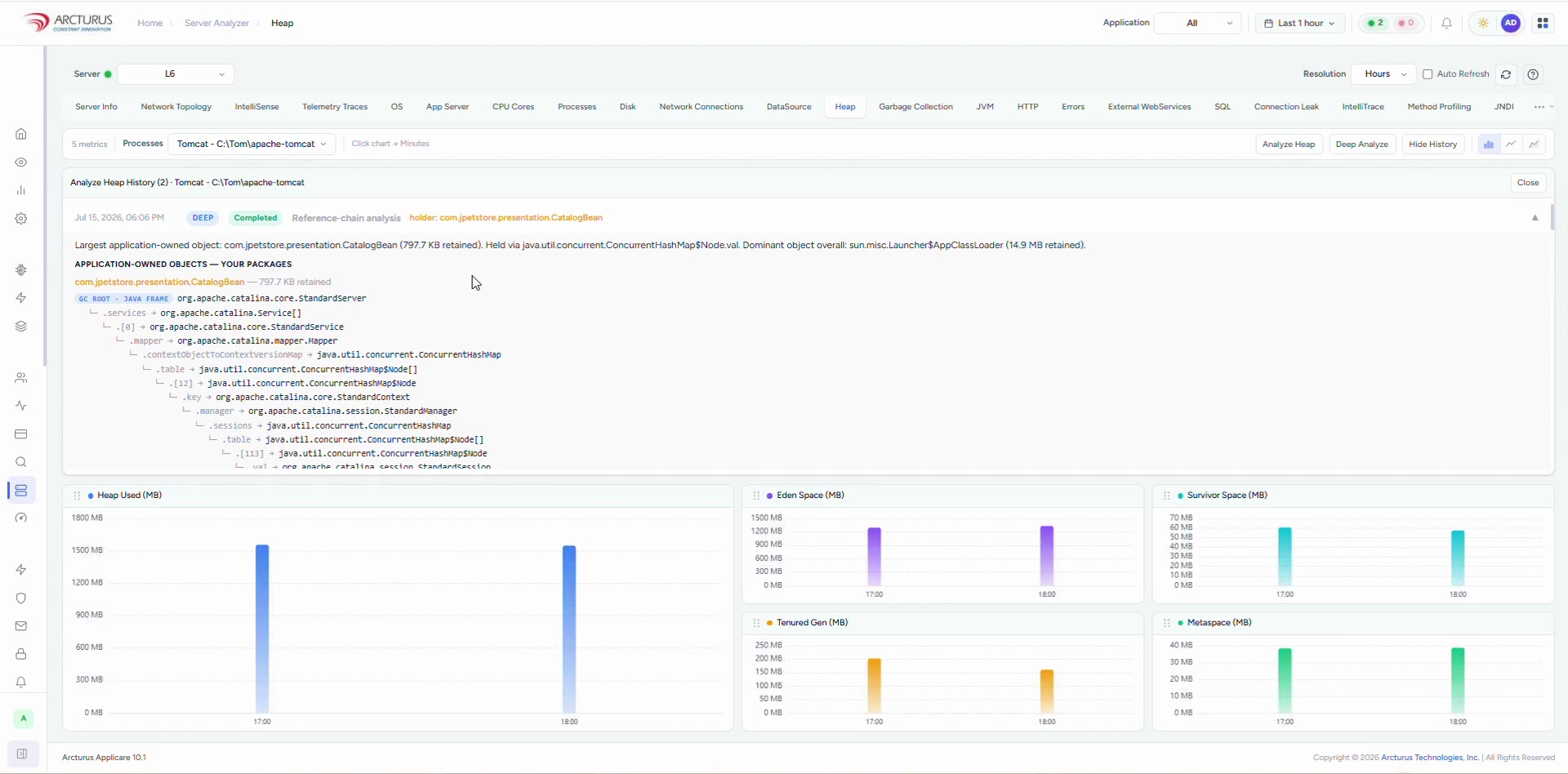Click the Deep Analyze button
Screen dimensions: 1568x774
1362,145
